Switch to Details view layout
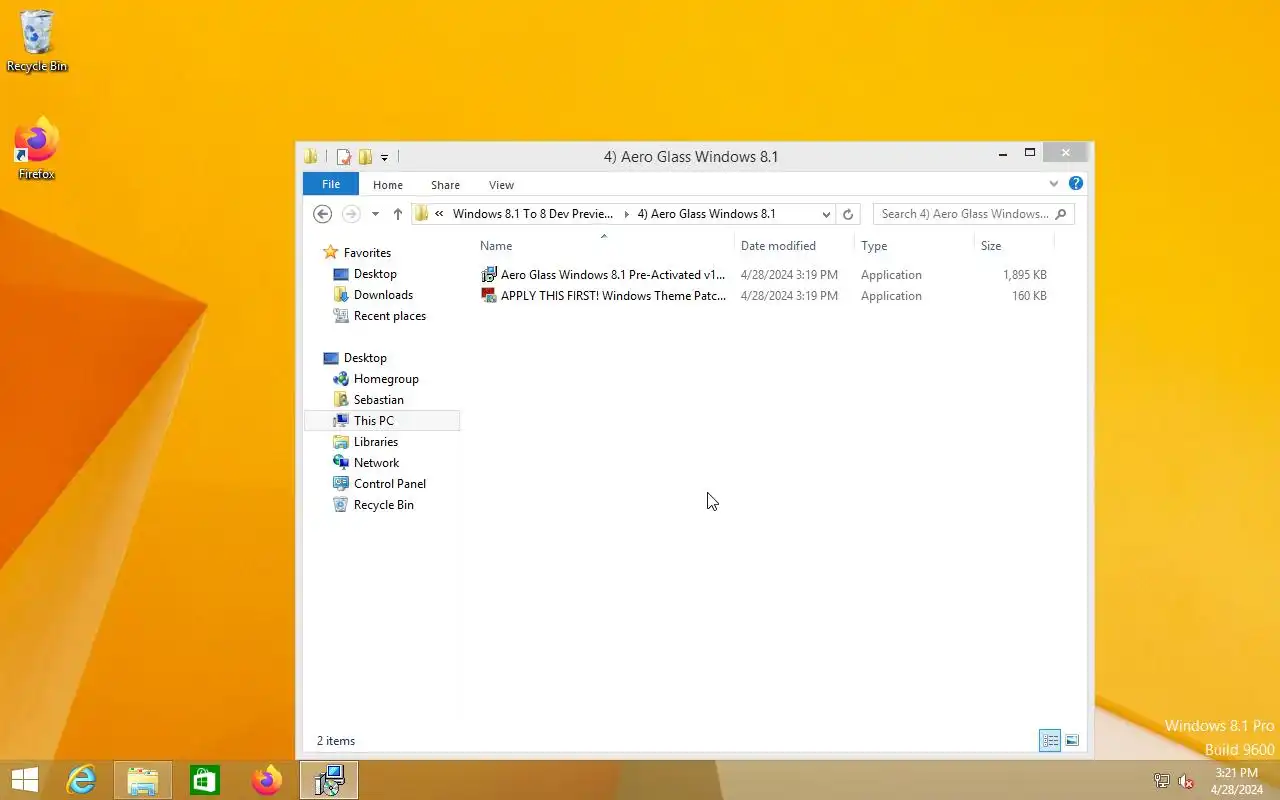 (x=1050, y=741)
